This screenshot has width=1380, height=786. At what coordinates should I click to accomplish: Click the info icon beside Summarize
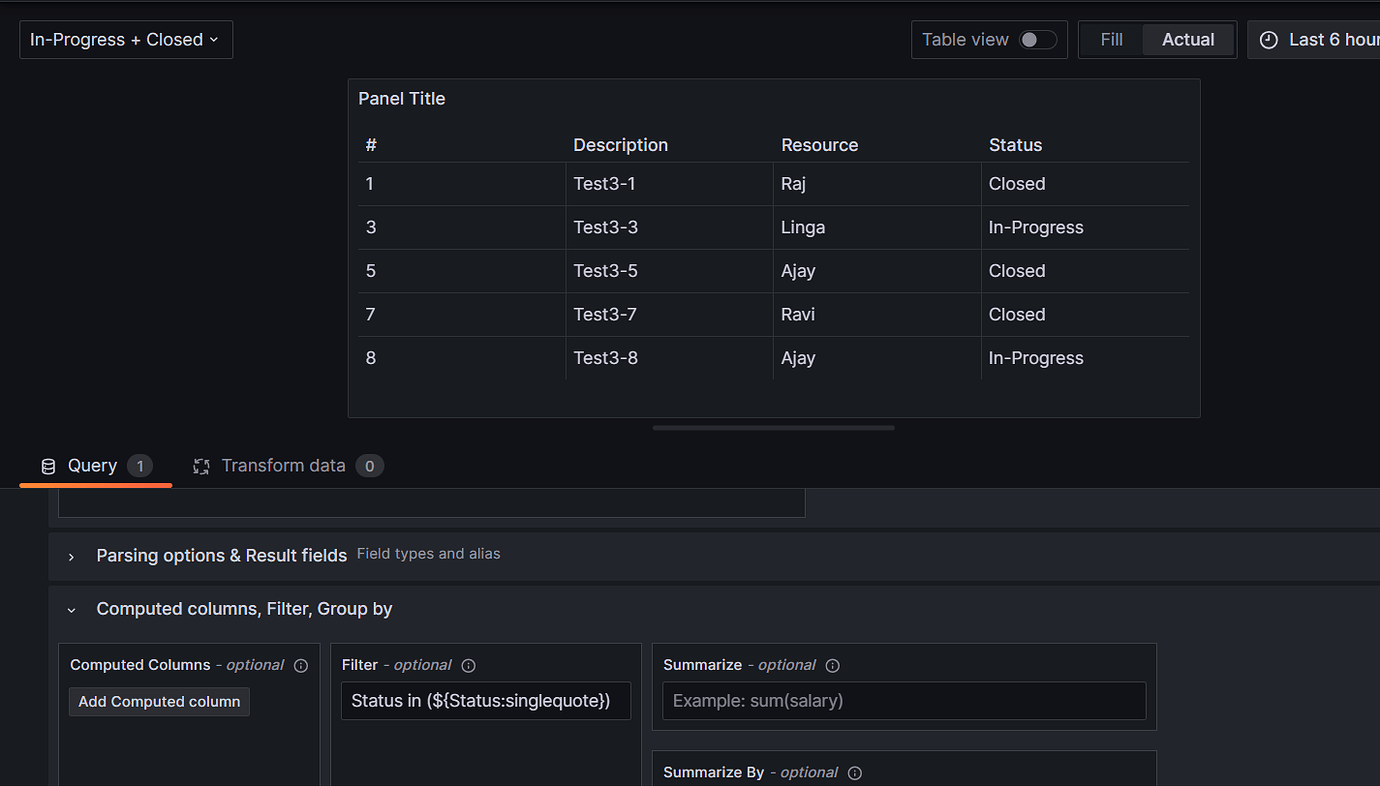tap(832, 665)
